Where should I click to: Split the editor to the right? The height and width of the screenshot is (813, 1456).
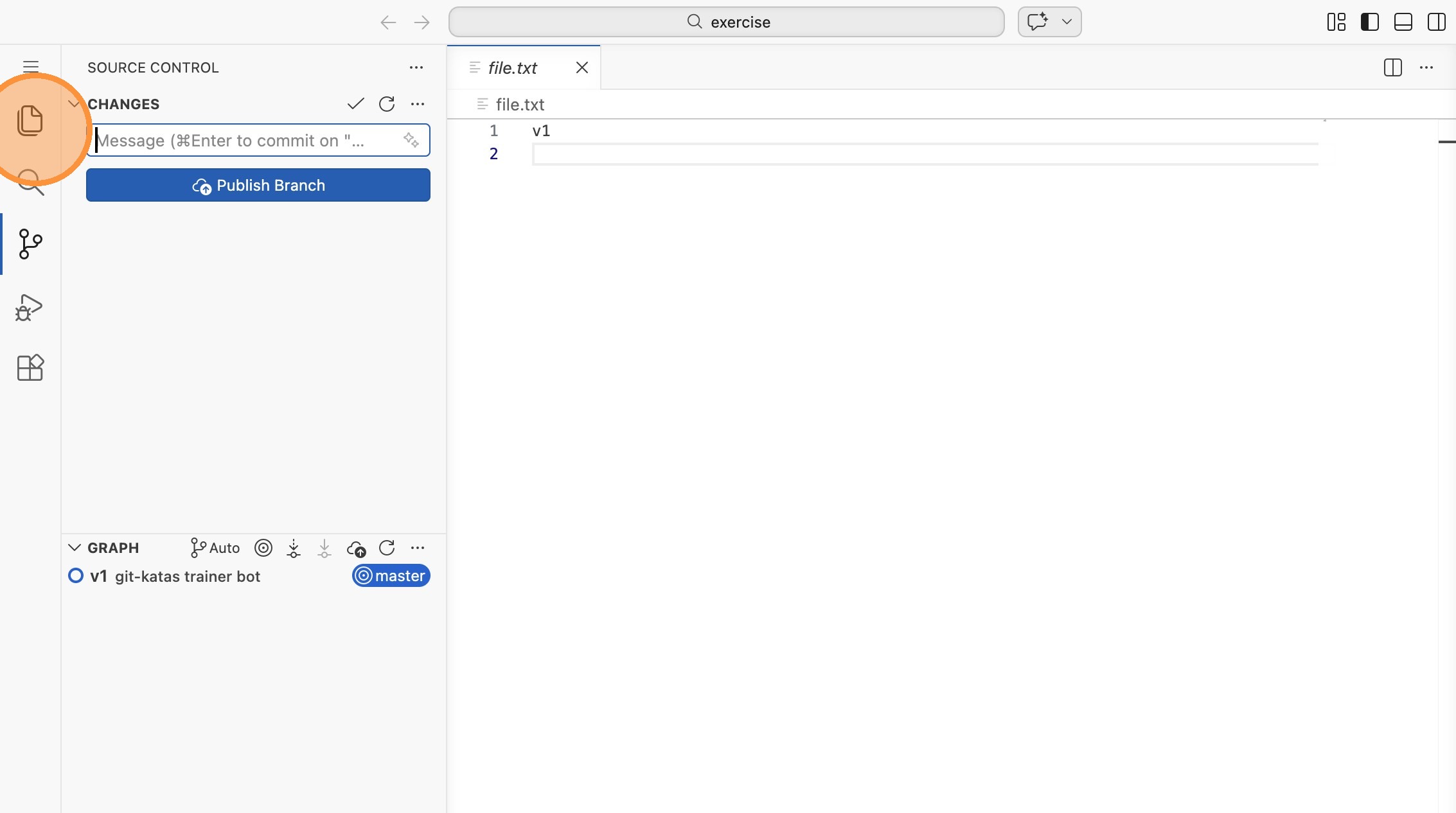point(1392,67)
